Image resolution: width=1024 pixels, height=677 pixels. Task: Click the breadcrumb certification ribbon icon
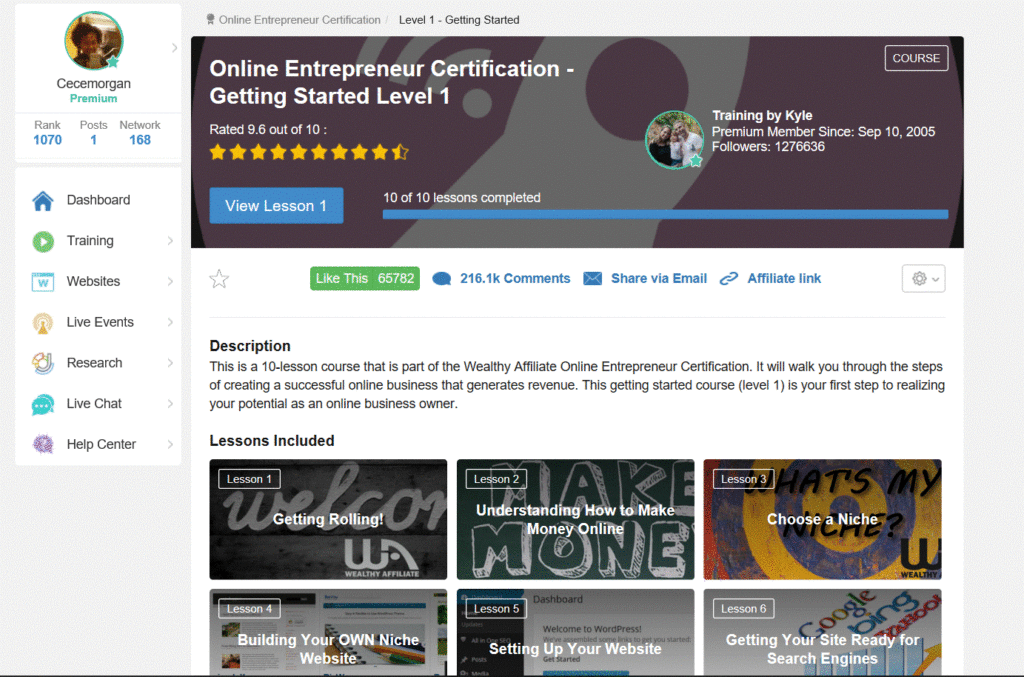210,20
